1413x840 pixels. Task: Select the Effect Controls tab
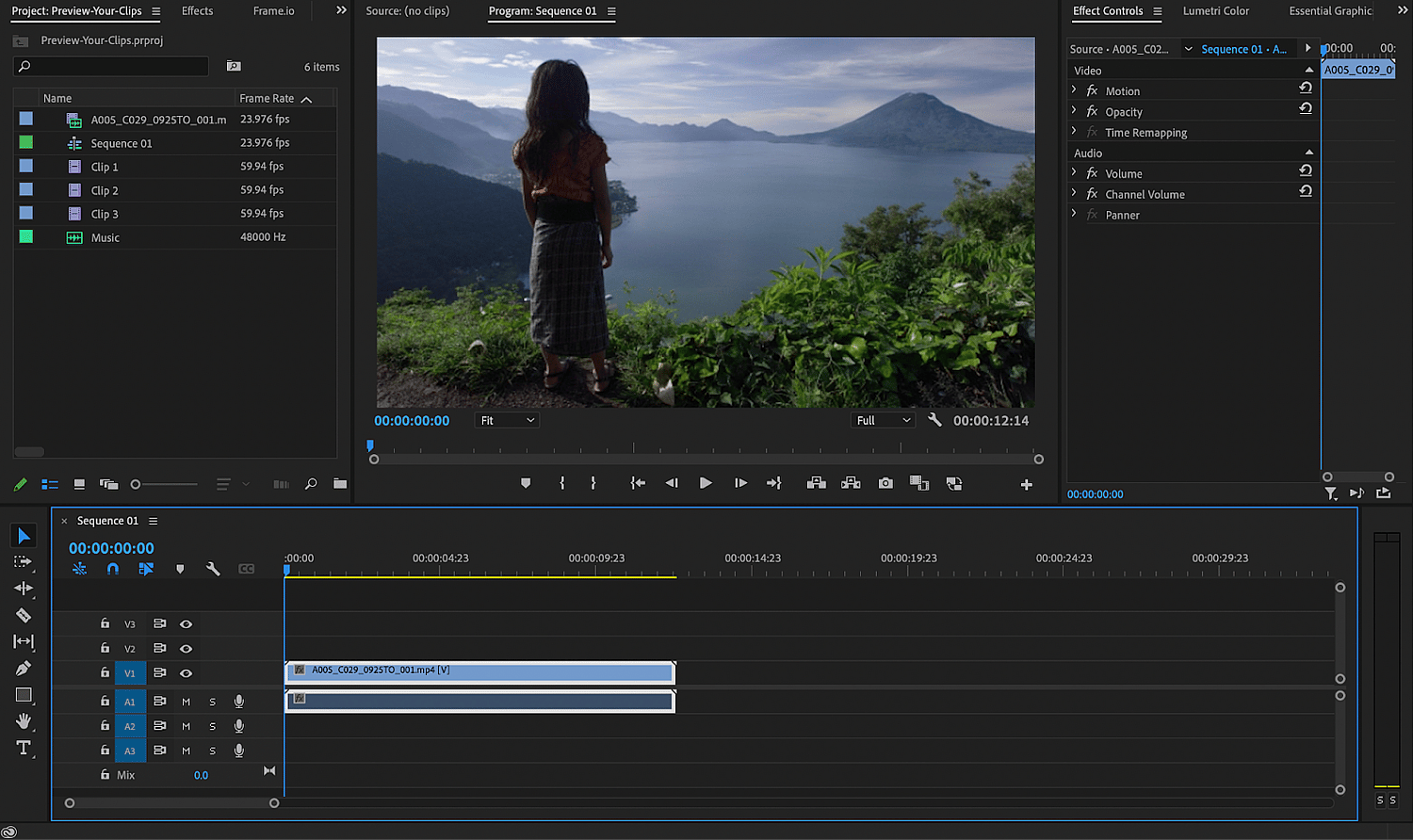(x=1108, y=11)
